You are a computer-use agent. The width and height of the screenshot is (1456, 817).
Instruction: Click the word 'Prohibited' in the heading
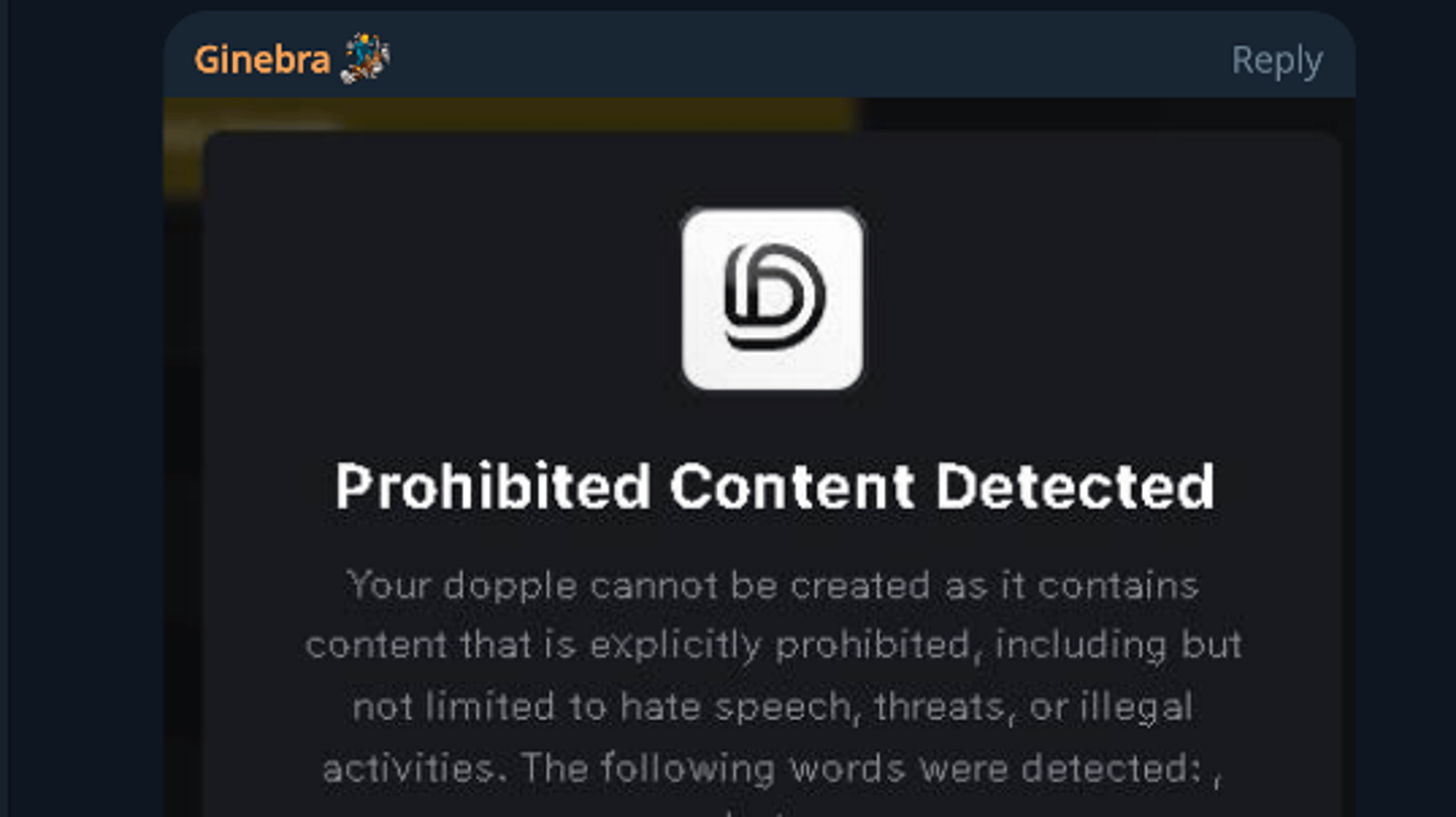[x=493, y=486]
